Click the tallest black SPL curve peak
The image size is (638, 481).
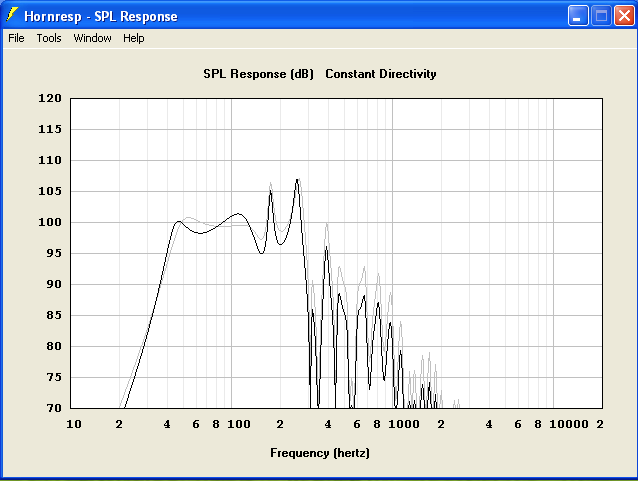[297, 180]
